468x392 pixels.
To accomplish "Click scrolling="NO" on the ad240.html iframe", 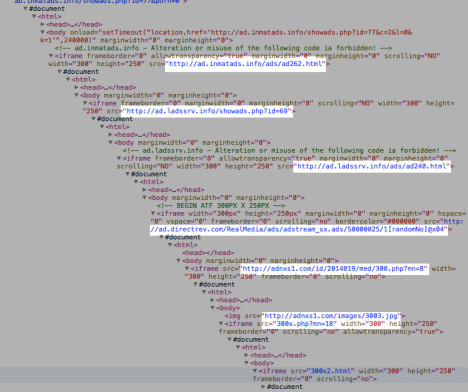I will (145, 166).
